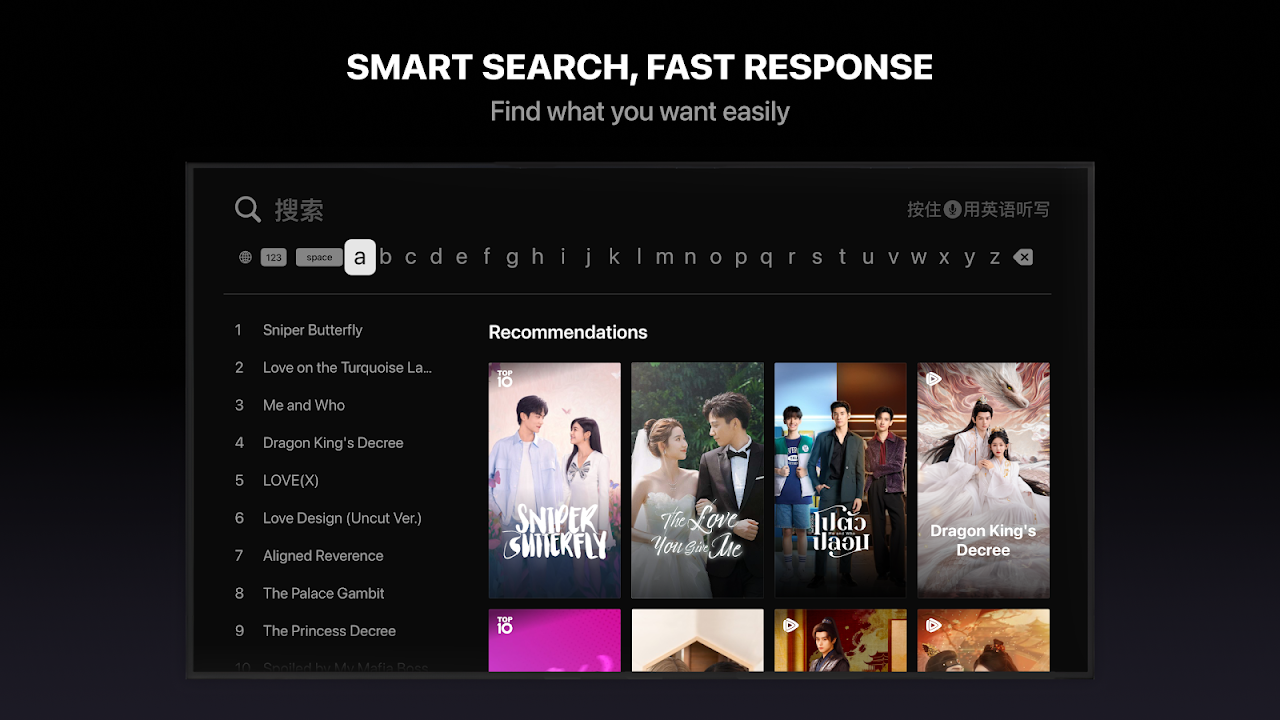The width and height of the screenshot is (1280, 720).
Task: Choose the letter e key
Action: click(461, 257)
